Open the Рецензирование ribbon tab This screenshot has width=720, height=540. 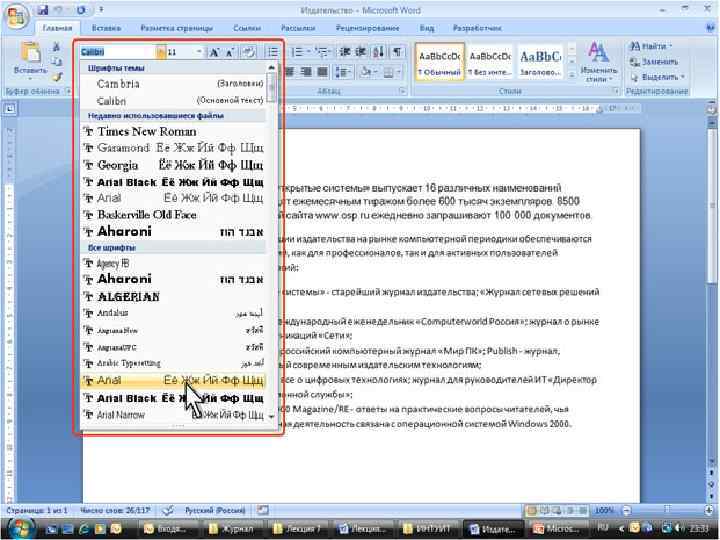point(367,28)
